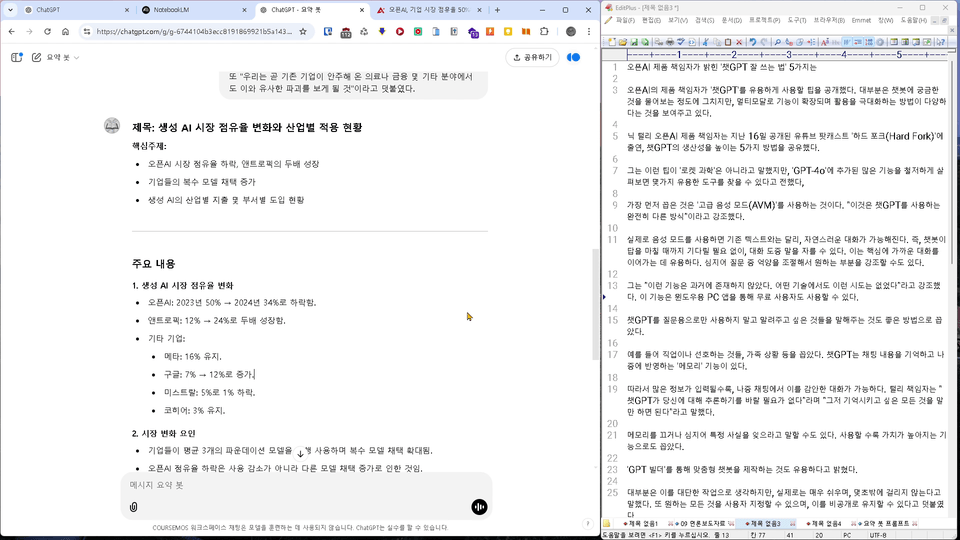Open 문서(D) menu in EditPlus
The width and height of the screenshot is (960, 540).
pyautogui.click(x=731, y=20)
